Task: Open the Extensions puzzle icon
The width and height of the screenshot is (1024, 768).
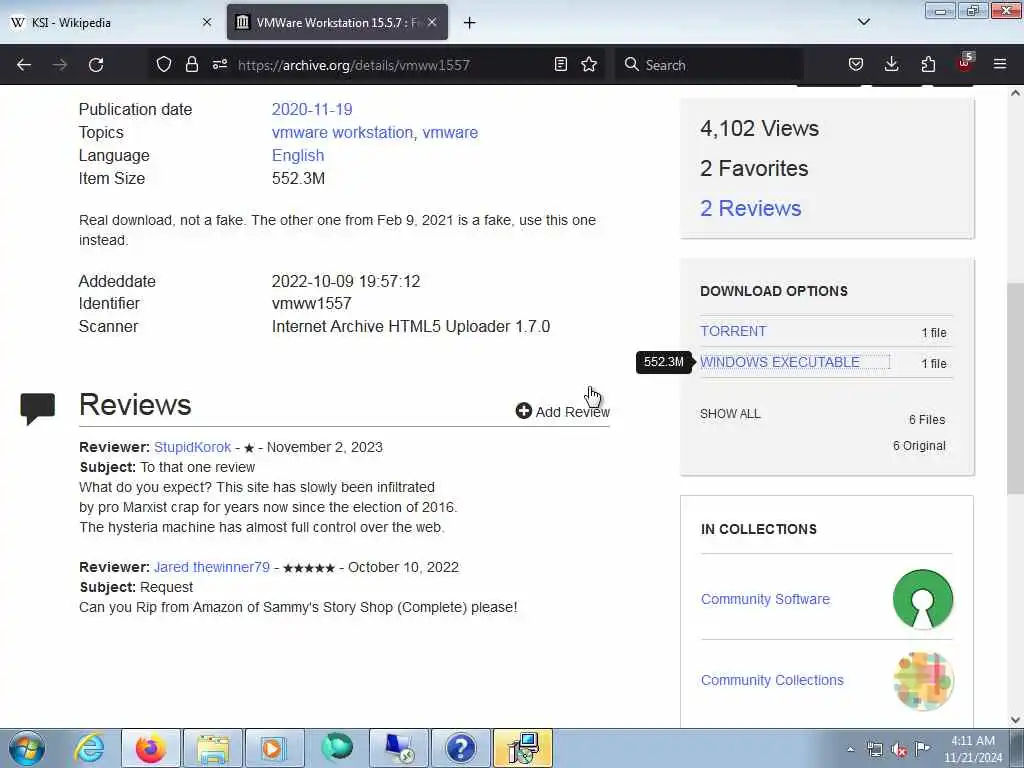Action: pos(928,64)
